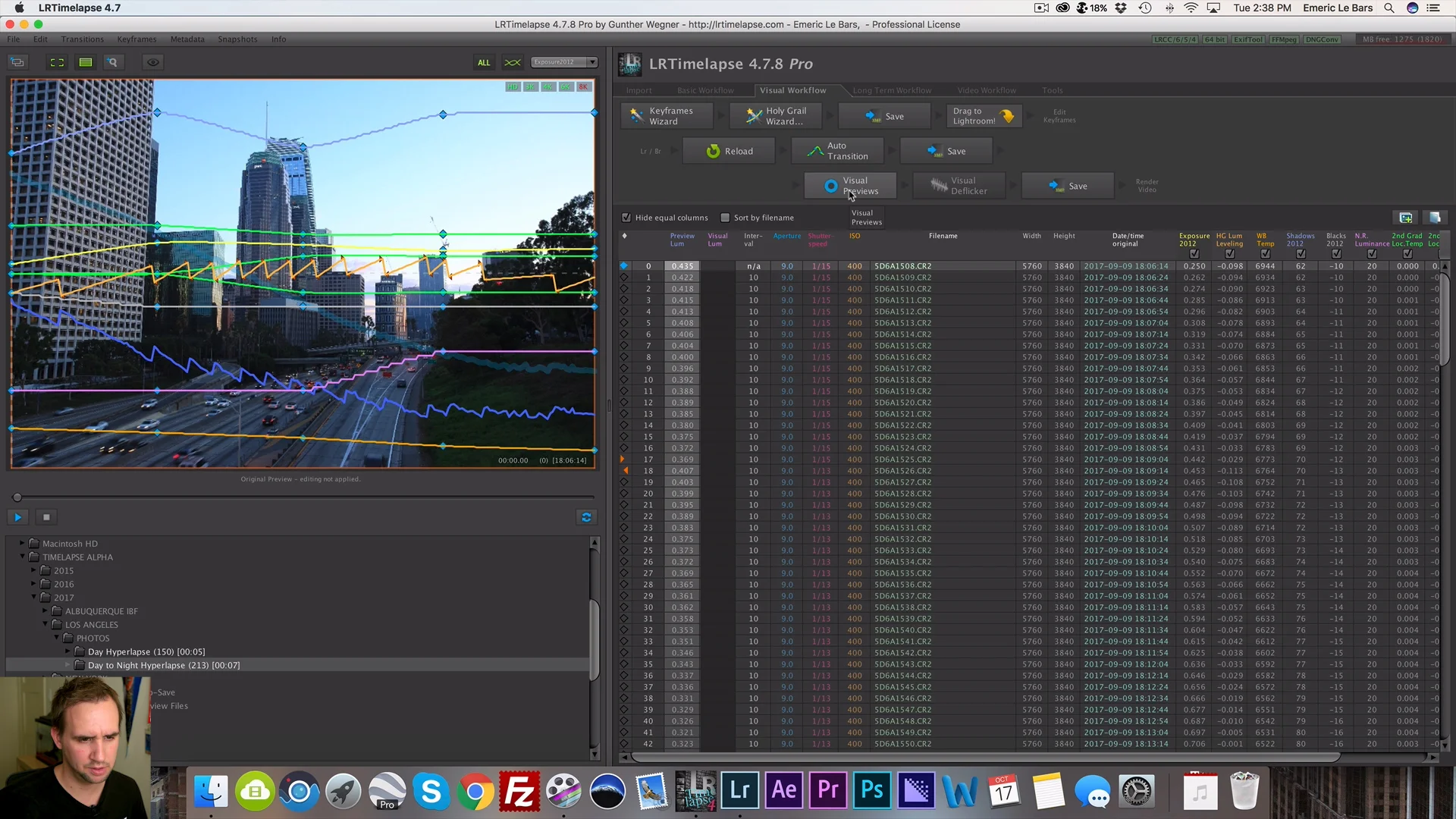Open Premiere Pro from the dock
1456x819 pixels.
tap(827, 791)
